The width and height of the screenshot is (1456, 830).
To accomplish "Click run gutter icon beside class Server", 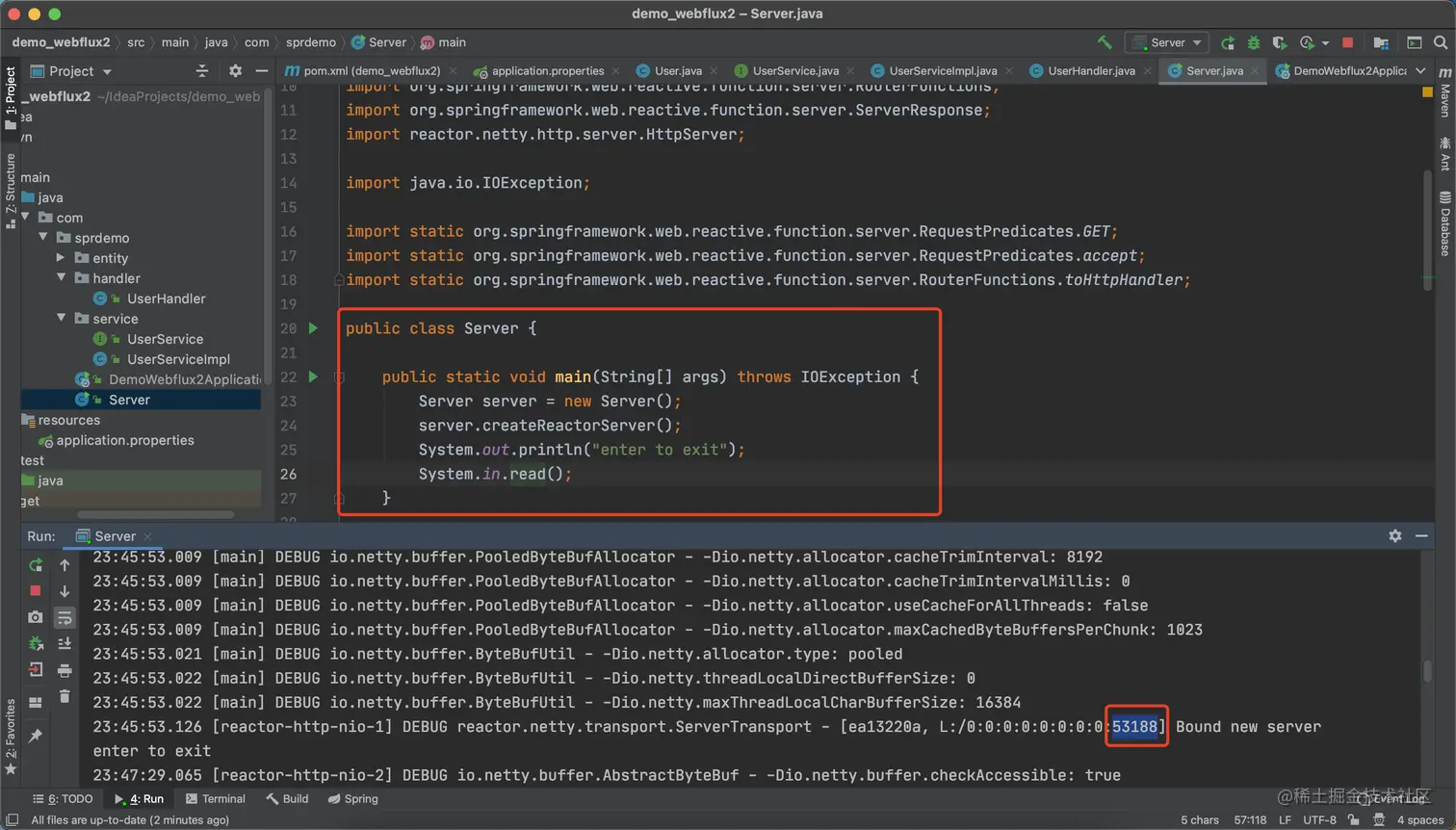I will click(313, 328).
